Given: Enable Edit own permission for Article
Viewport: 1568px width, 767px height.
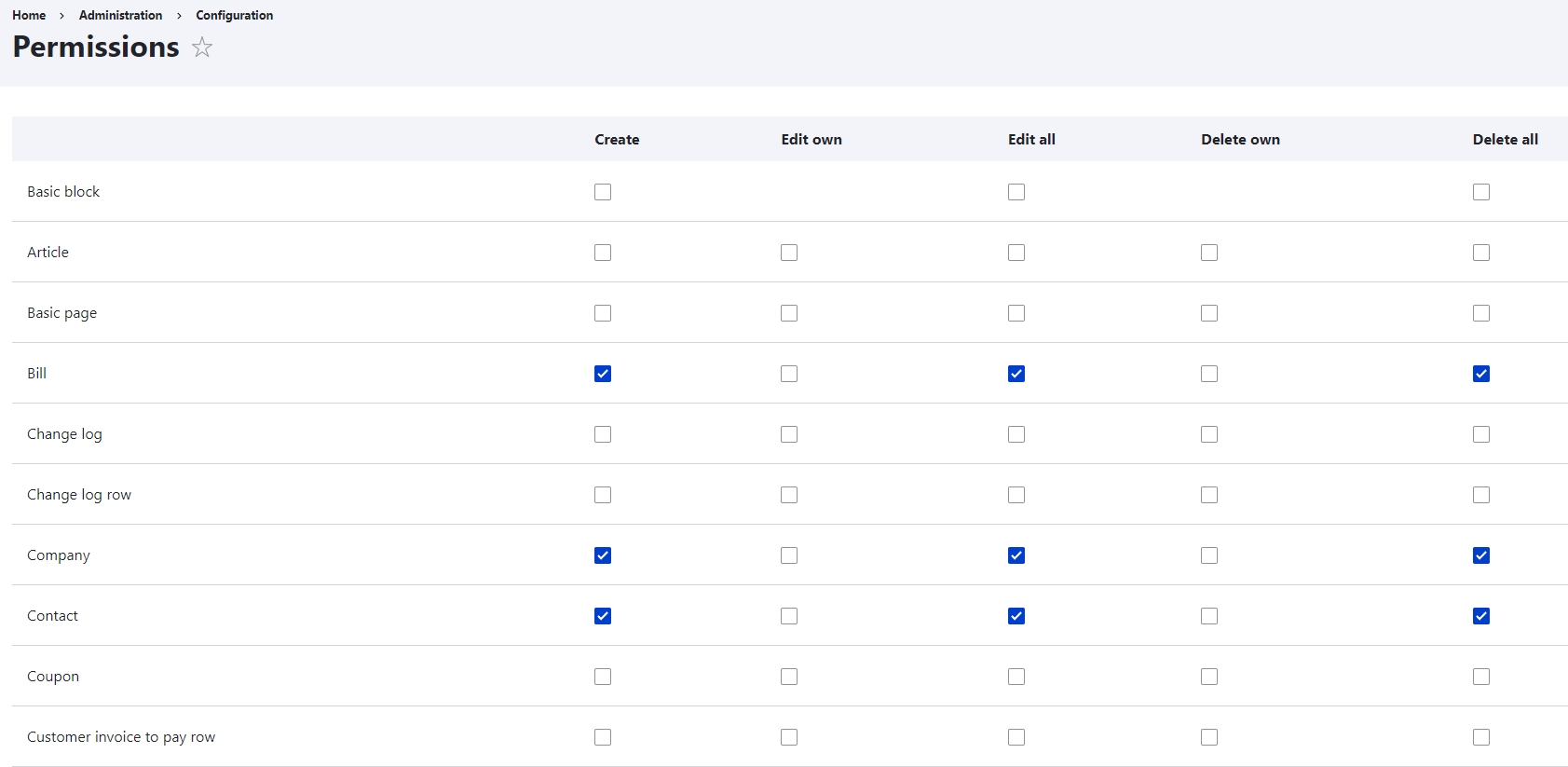Looking at the screenshot, I should [x=789, y=253].
